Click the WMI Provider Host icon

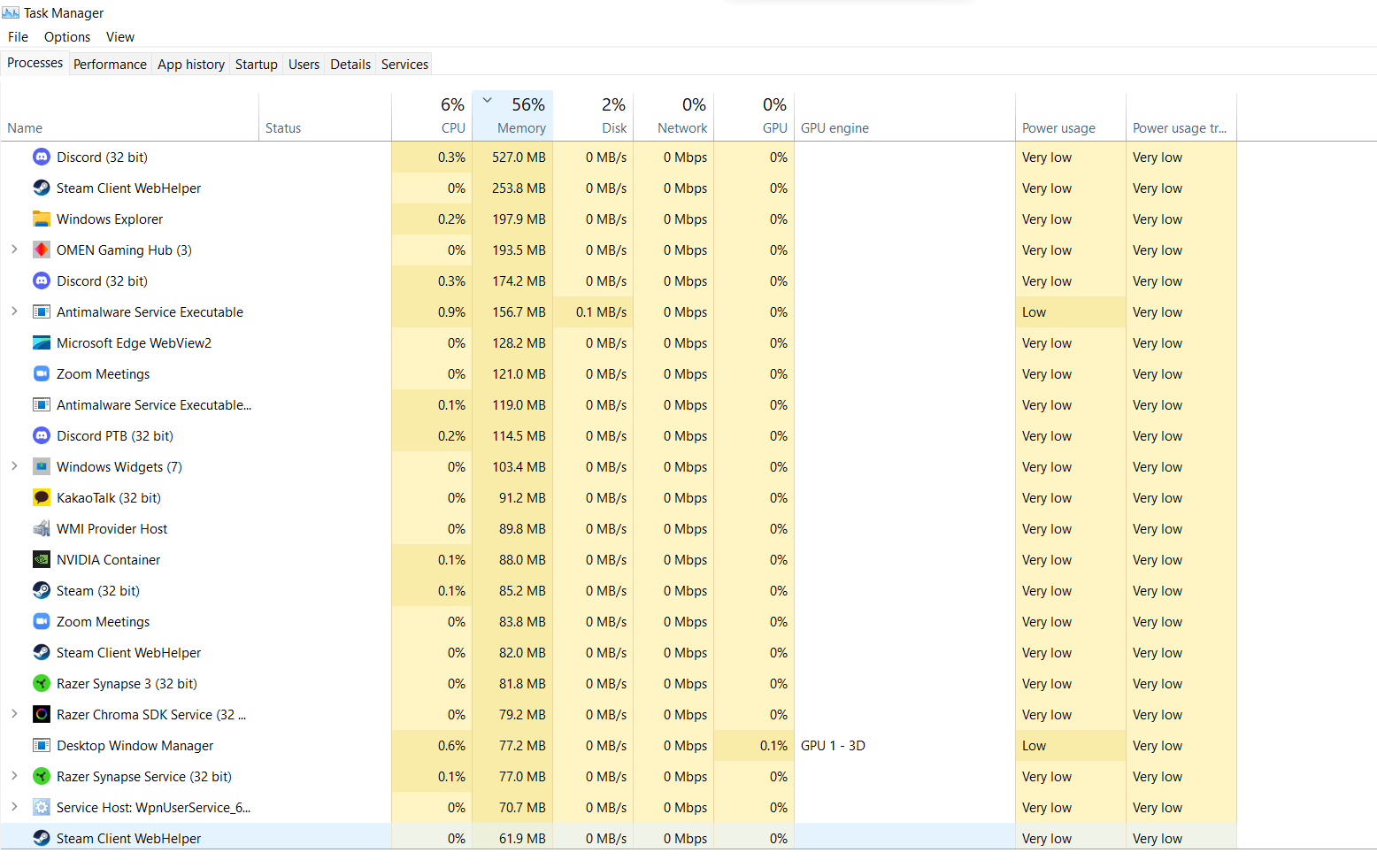(42, 528)
